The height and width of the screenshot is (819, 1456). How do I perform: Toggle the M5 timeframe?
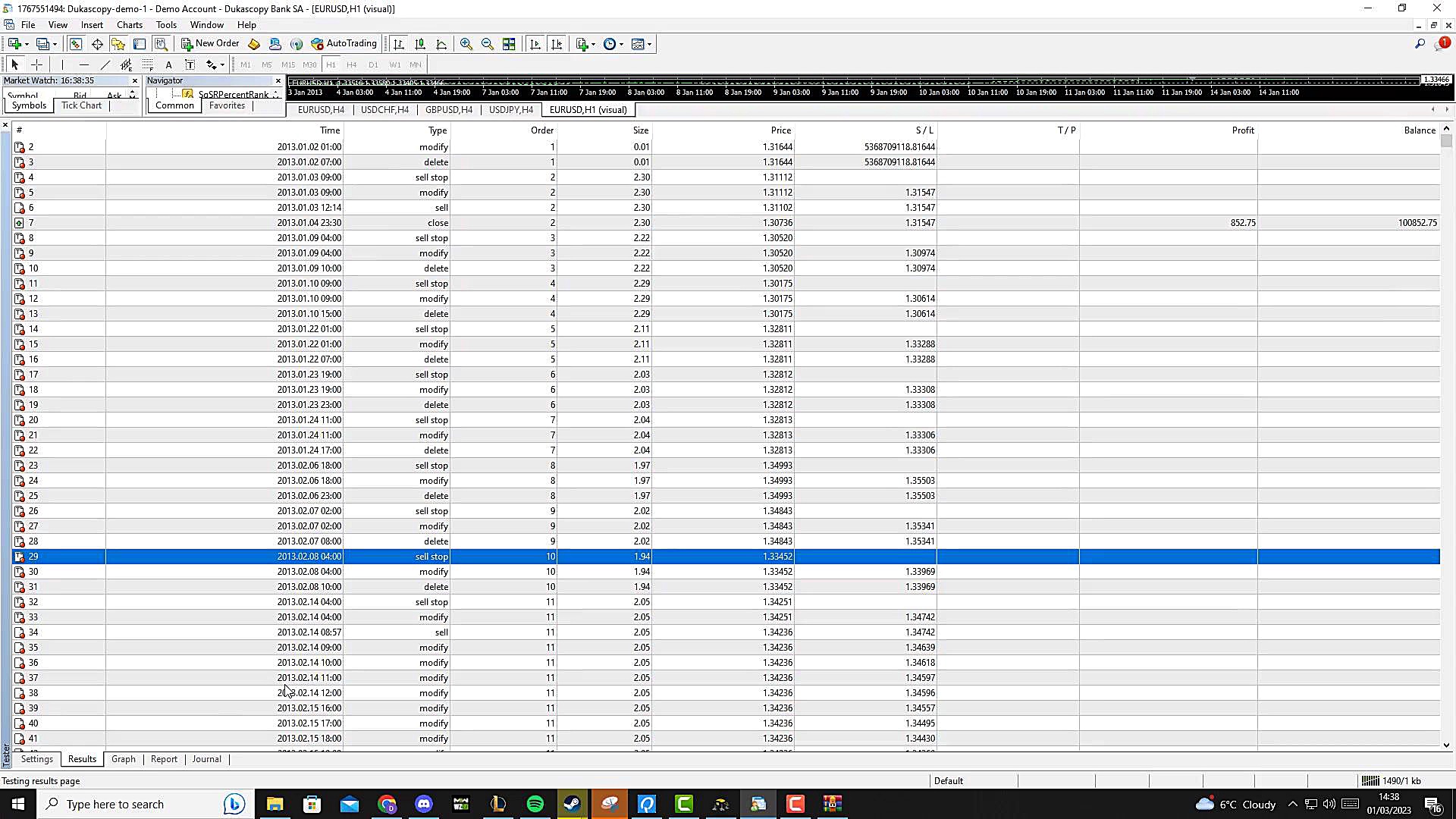(x=267, y=64)
